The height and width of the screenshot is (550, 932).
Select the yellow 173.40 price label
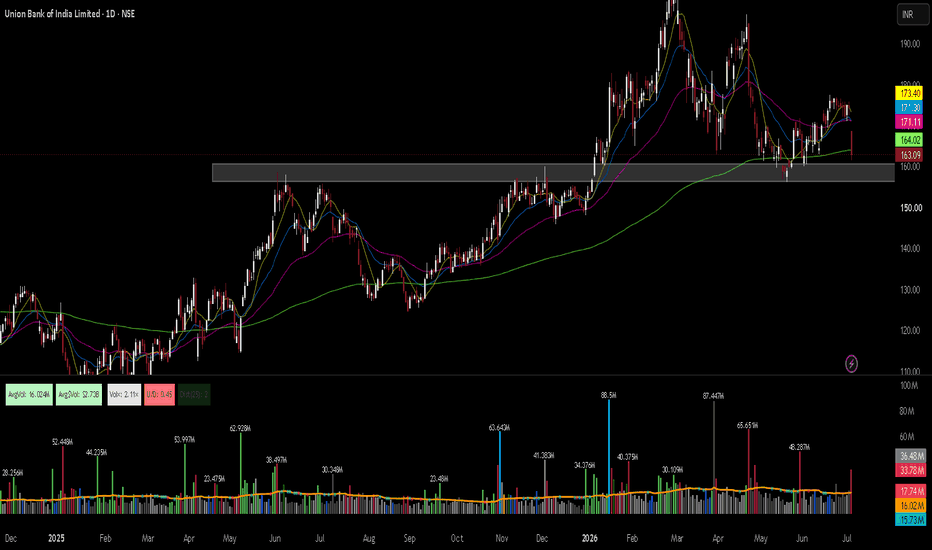click(909, 93)
